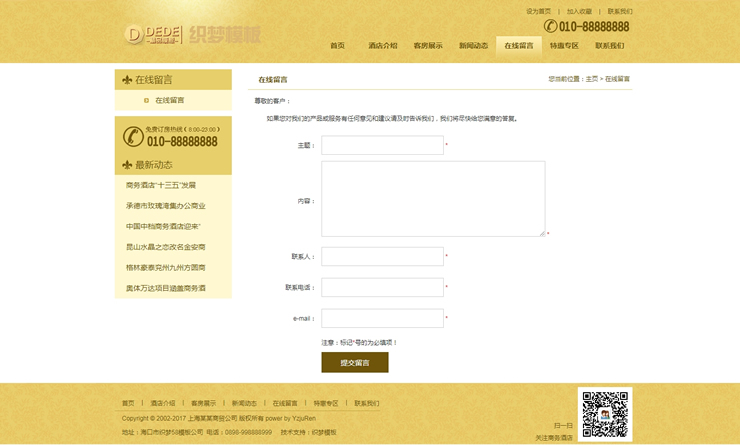Click into the e-mail input field

382,319
